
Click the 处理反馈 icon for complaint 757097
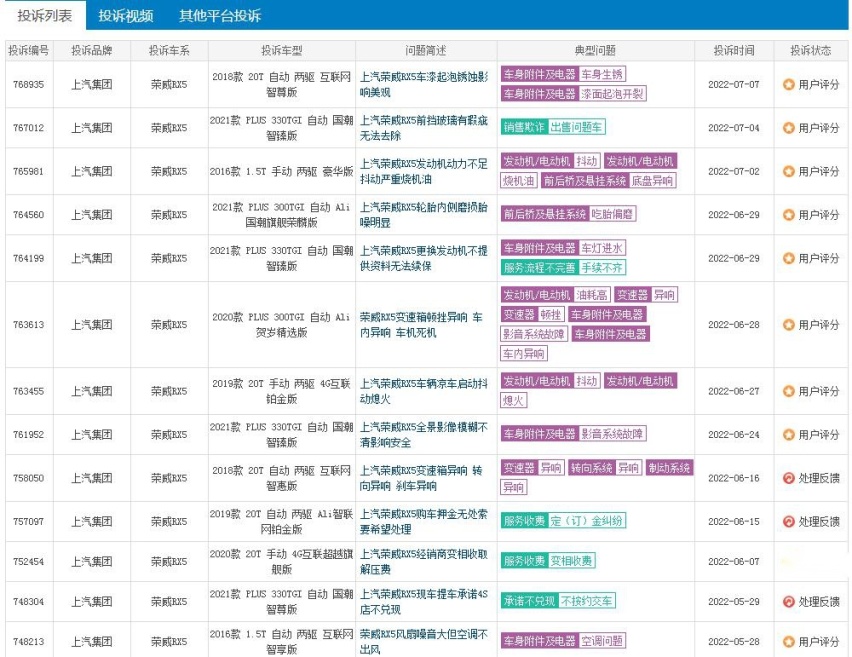pyautogui.click(x=788, y=521)
